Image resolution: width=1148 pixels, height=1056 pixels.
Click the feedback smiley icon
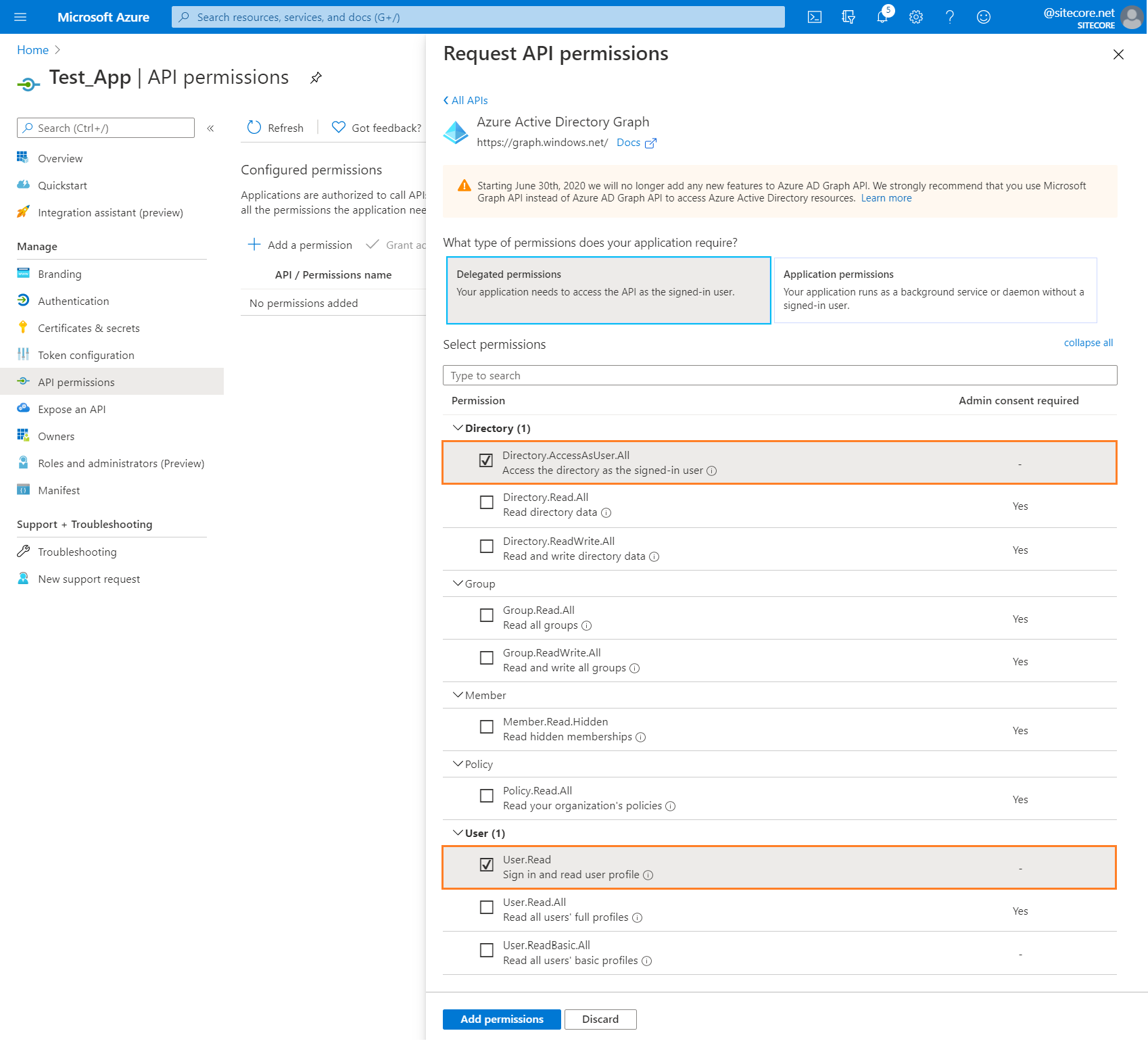coord(984,16)
